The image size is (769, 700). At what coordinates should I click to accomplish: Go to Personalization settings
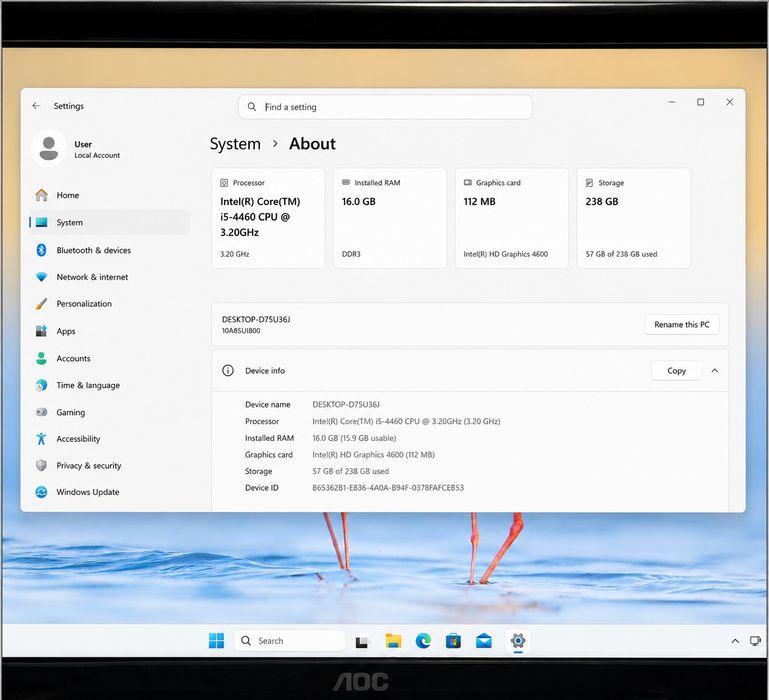[x=109, y=304]
